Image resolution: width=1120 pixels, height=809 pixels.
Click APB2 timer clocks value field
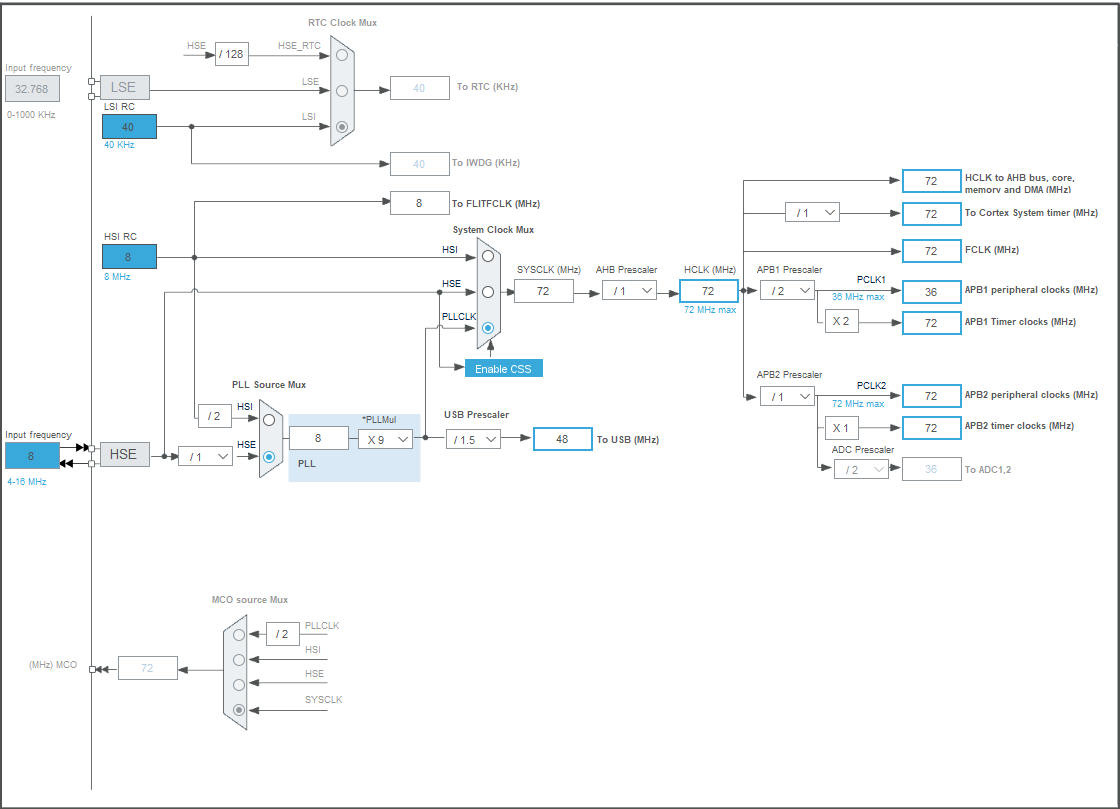[x=931, y=428]
